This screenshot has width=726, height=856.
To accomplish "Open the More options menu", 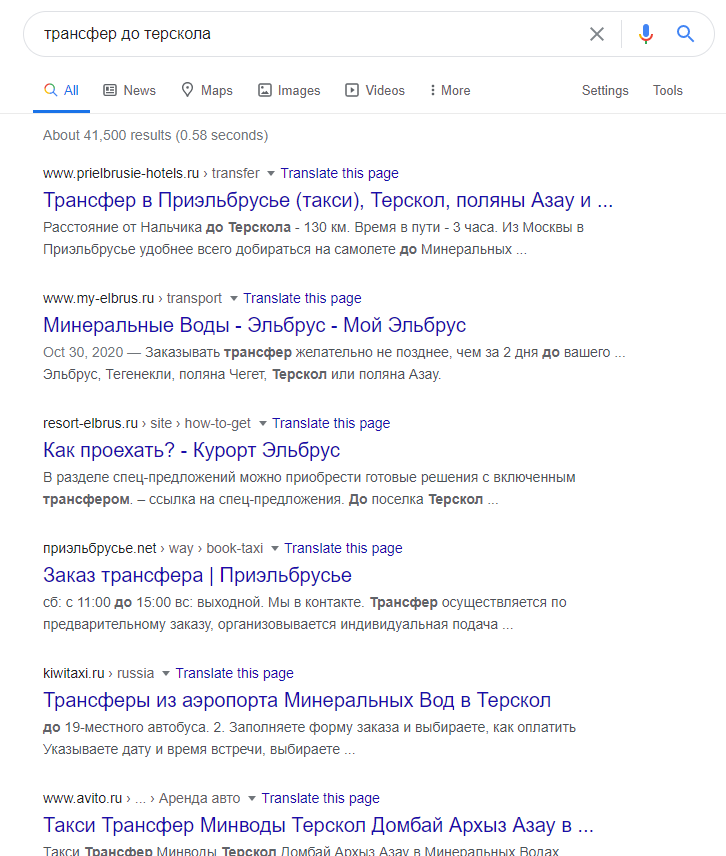I will coord(450,90).
